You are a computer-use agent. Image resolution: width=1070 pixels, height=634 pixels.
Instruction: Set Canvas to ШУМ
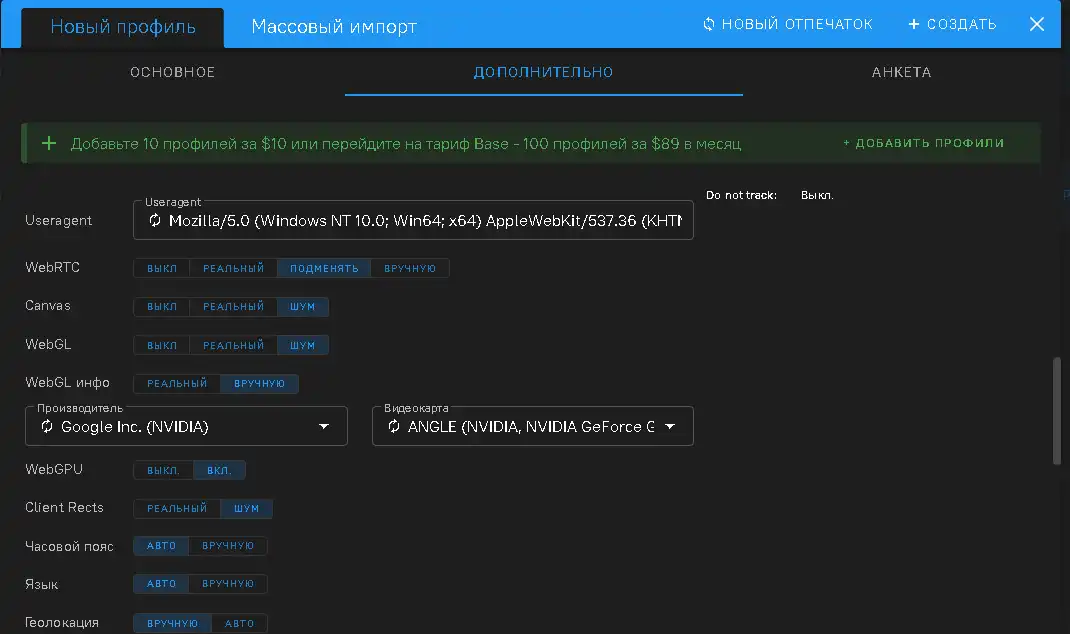click(302, 306)
